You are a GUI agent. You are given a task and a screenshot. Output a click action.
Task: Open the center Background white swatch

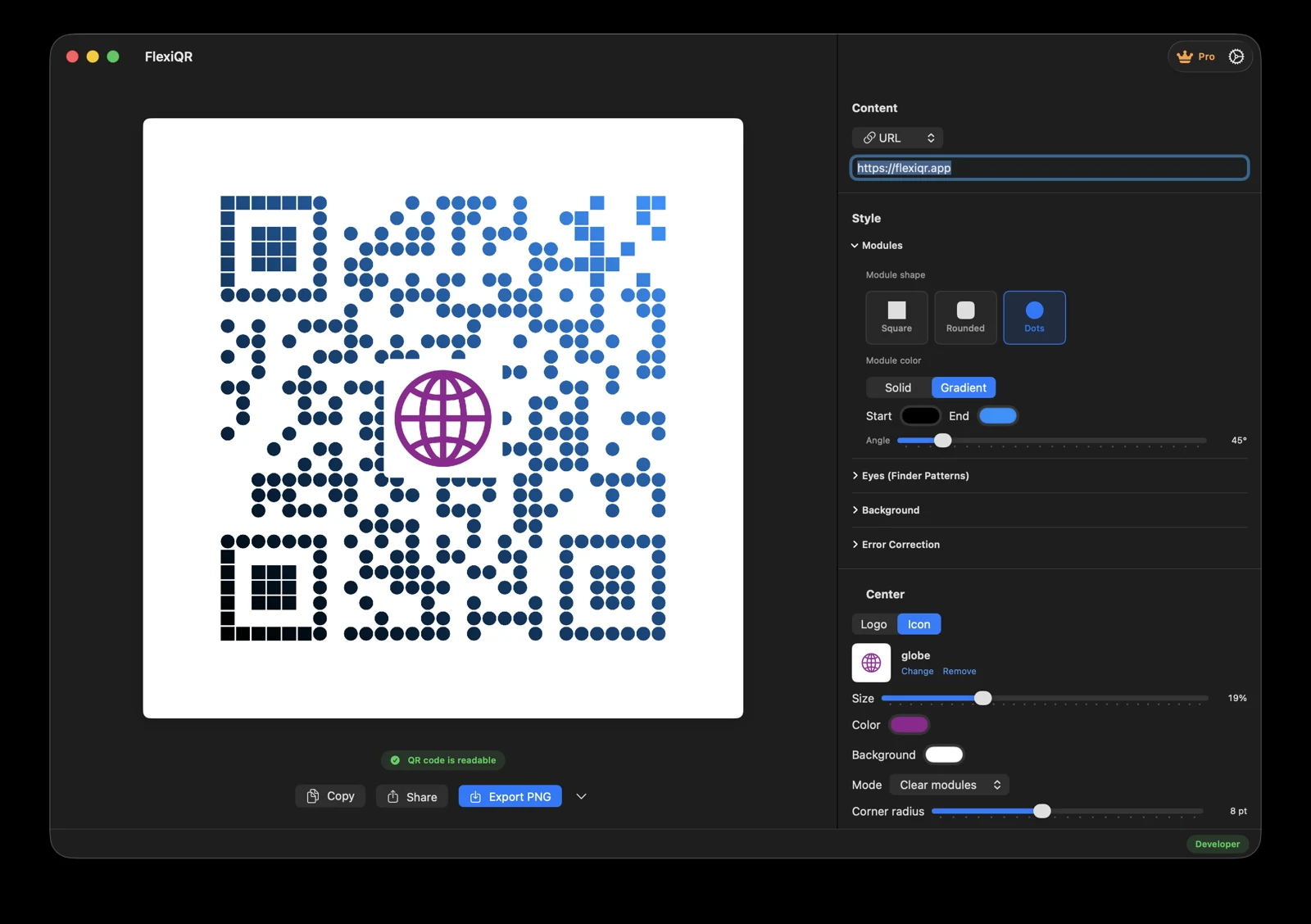point(944,754)
